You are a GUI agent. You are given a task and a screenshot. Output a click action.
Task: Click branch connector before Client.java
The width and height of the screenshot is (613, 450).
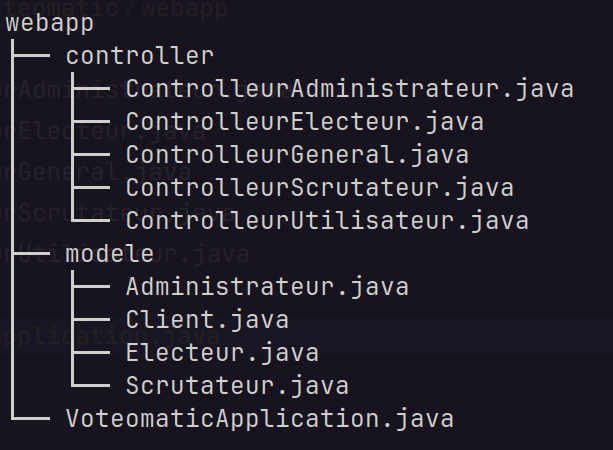[91, 319]
